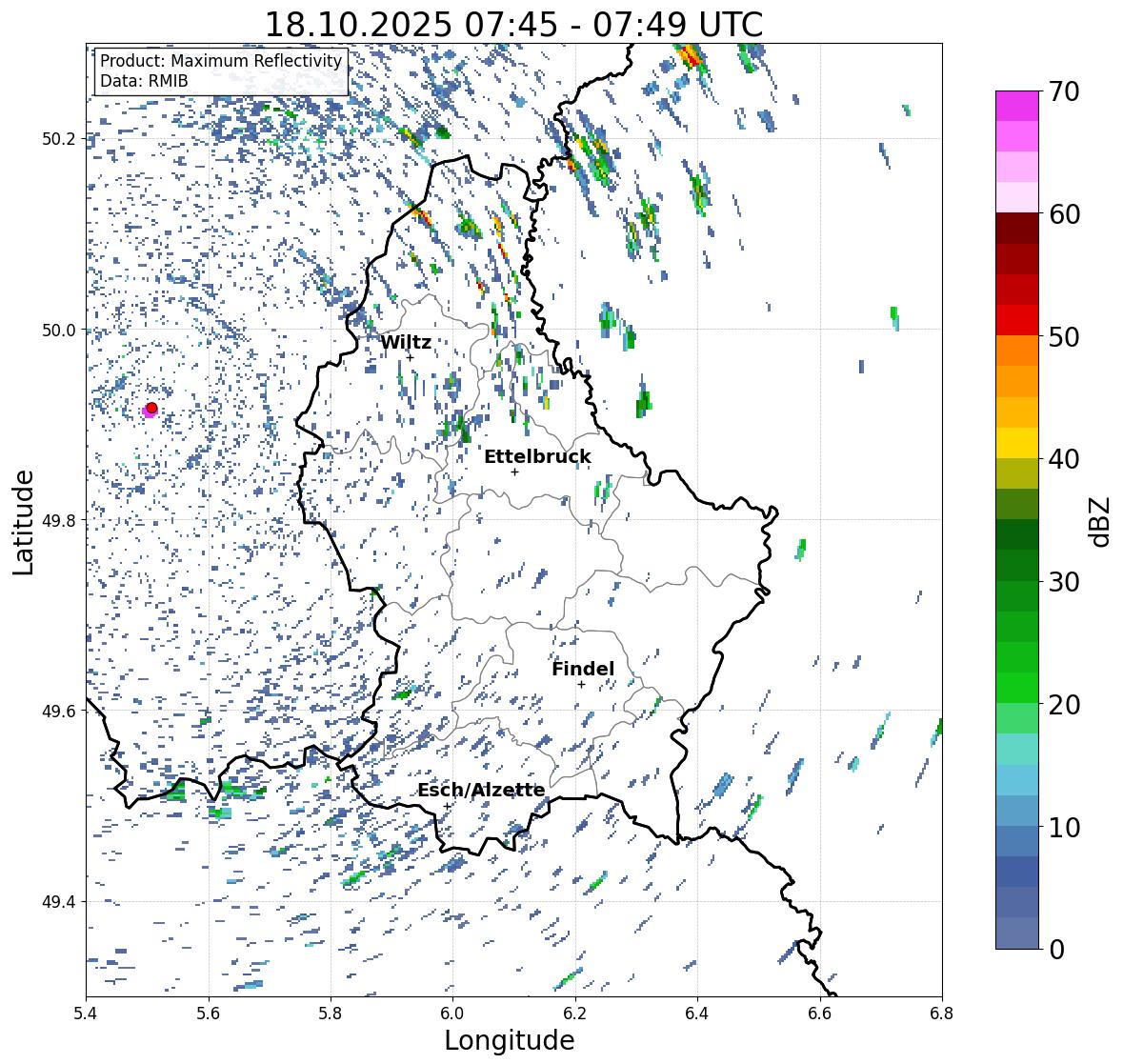Click the "dBZ" colorbar label
The image size is (1123, 1064).
coord(1101,521)
